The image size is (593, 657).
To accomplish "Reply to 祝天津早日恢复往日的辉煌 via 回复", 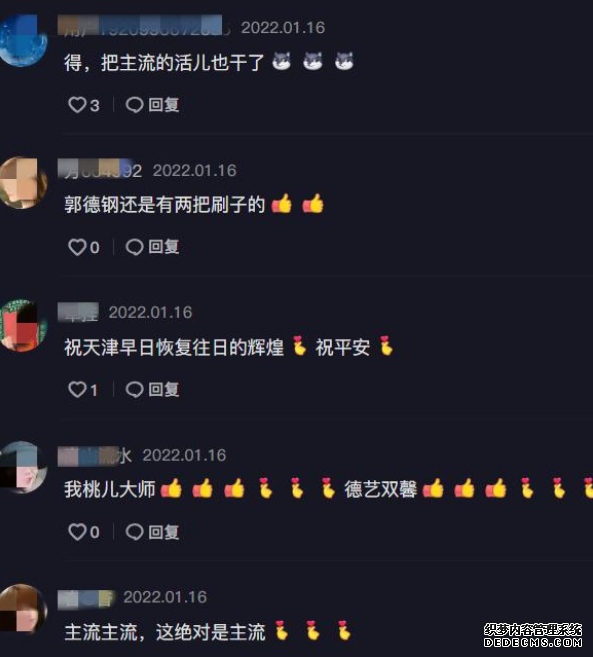I will click(164, 390).
